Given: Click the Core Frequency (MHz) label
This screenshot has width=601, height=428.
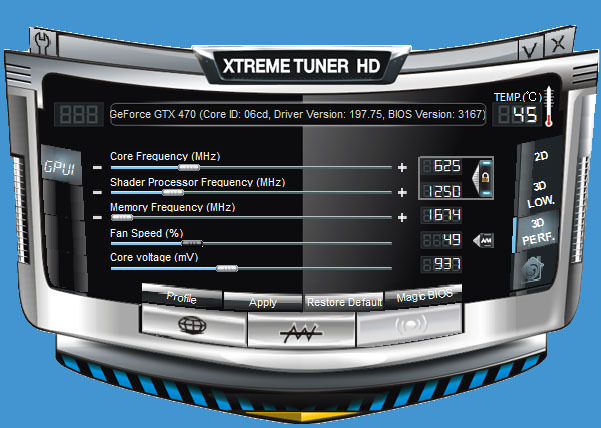Looking at the screenshot, I should [165, 156].
